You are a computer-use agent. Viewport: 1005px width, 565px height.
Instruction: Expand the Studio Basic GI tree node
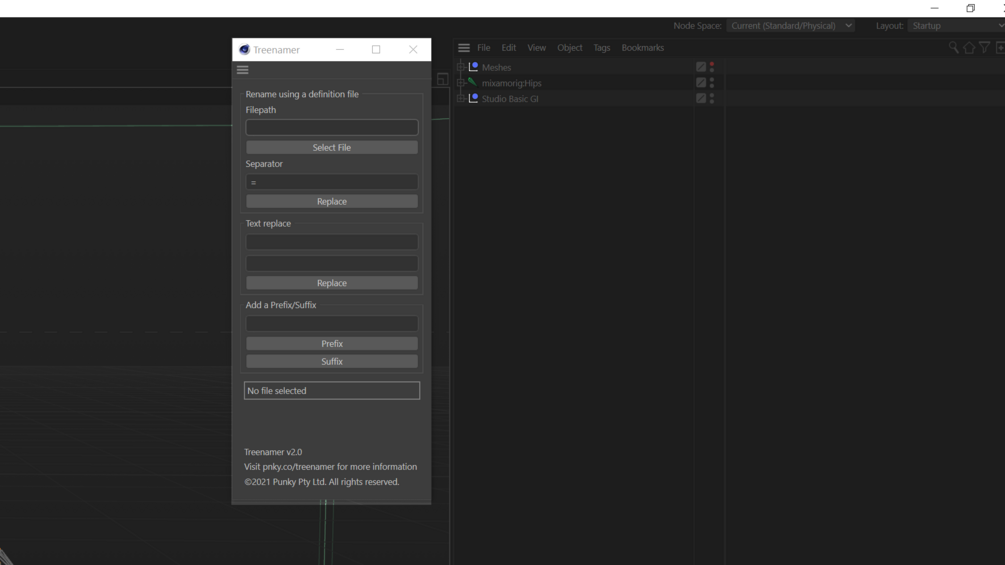click(x=460, y=99)
